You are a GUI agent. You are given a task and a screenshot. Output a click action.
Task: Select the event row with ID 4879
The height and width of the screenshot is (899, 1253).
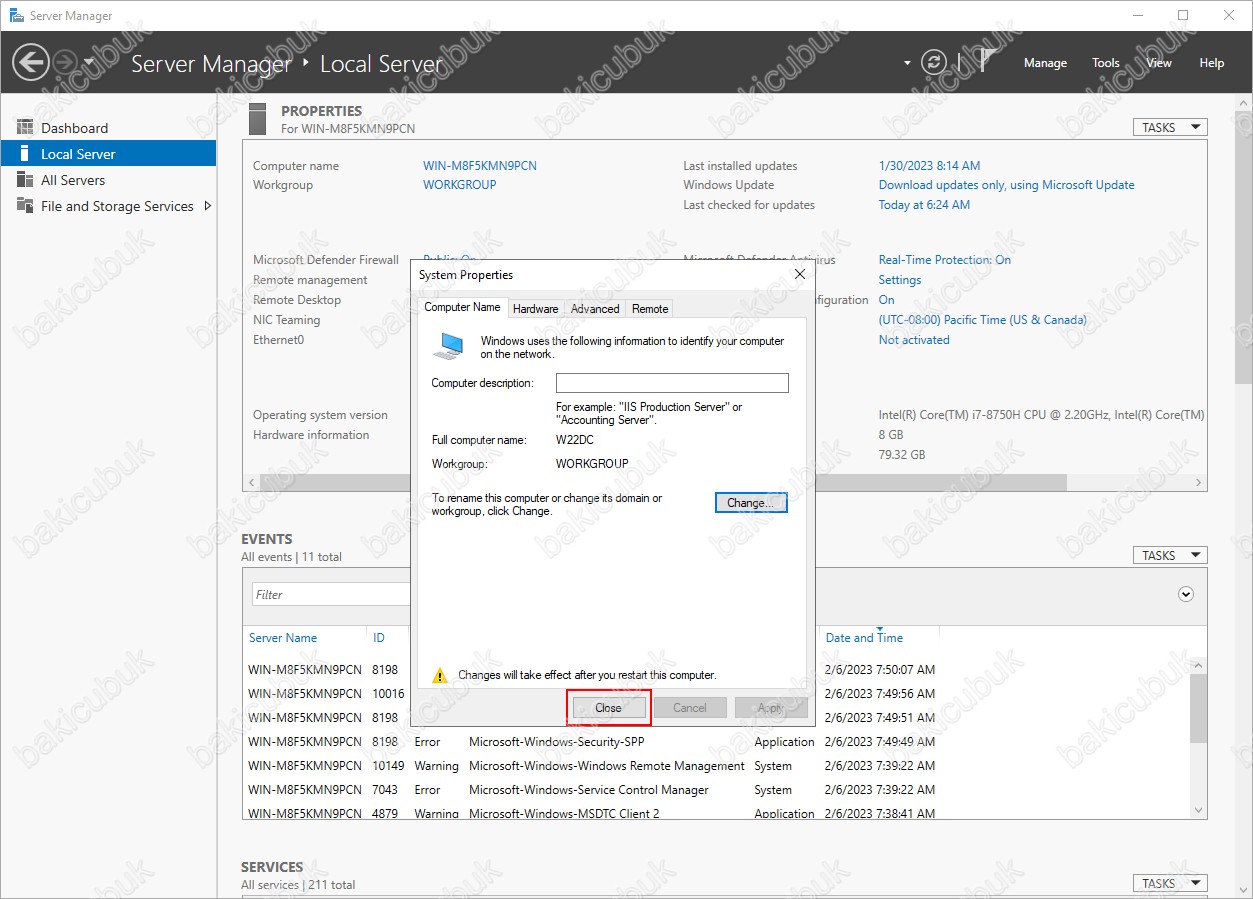coord(716,813)
